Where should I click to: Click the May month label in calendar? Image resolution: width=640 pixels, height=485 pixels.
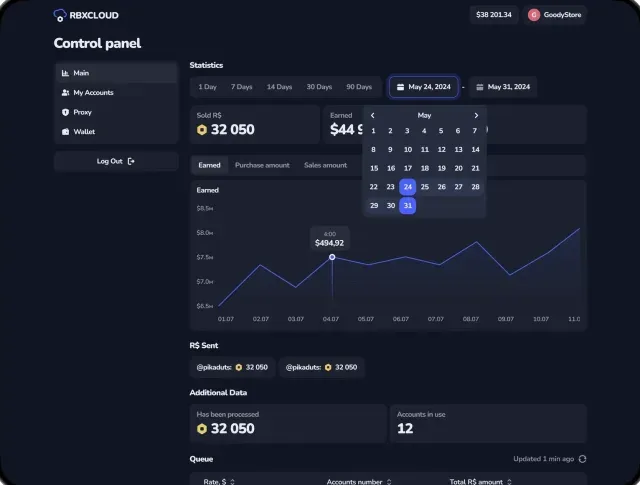tap(424, 116)
